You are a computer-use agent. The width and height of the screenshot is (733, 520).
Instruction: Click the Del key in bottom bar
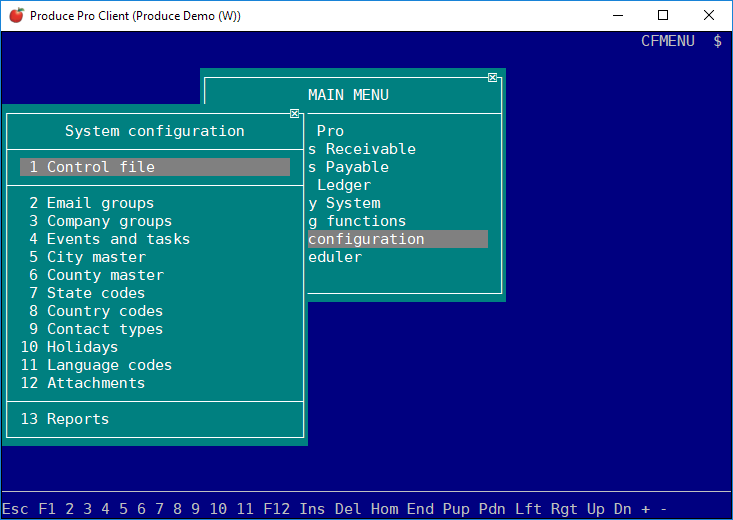point(348,509)
